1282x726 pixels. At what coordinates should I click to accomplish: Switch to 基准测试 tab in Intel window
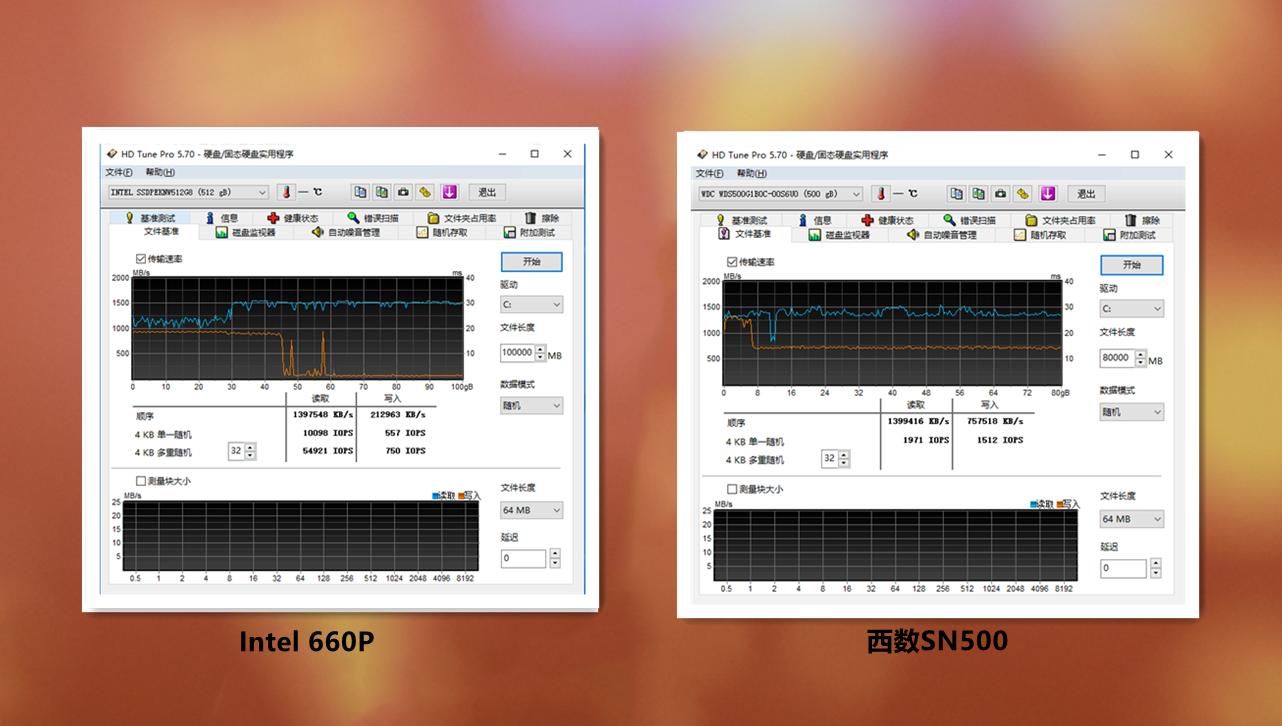pos(150,218)
